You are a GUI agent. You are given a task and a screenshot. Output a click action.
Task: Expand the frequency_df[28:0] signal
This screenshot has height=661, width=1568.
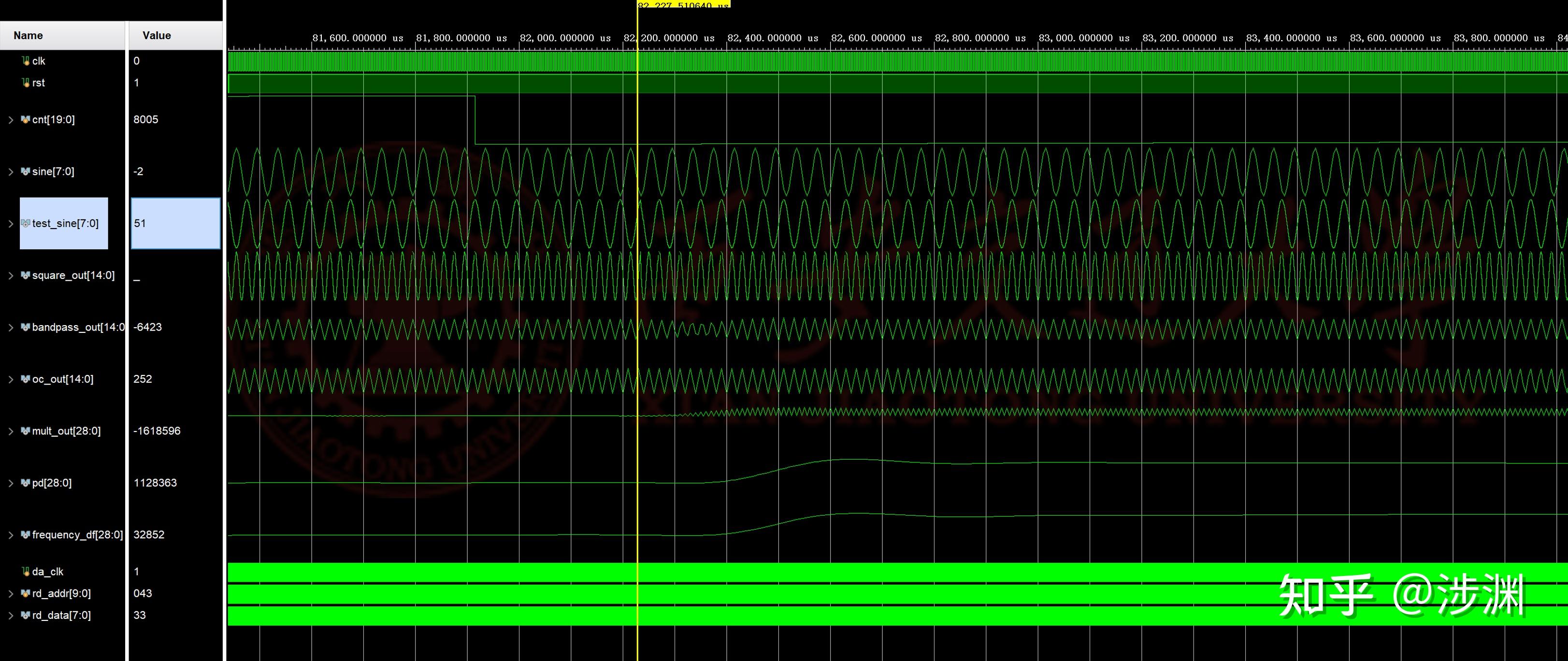pyautogui.click(x=10, y=534)
